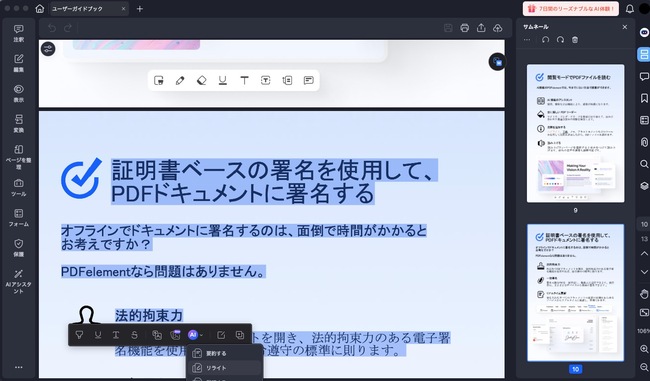Toggle the thumbnail panel icon in right rail

644,54
